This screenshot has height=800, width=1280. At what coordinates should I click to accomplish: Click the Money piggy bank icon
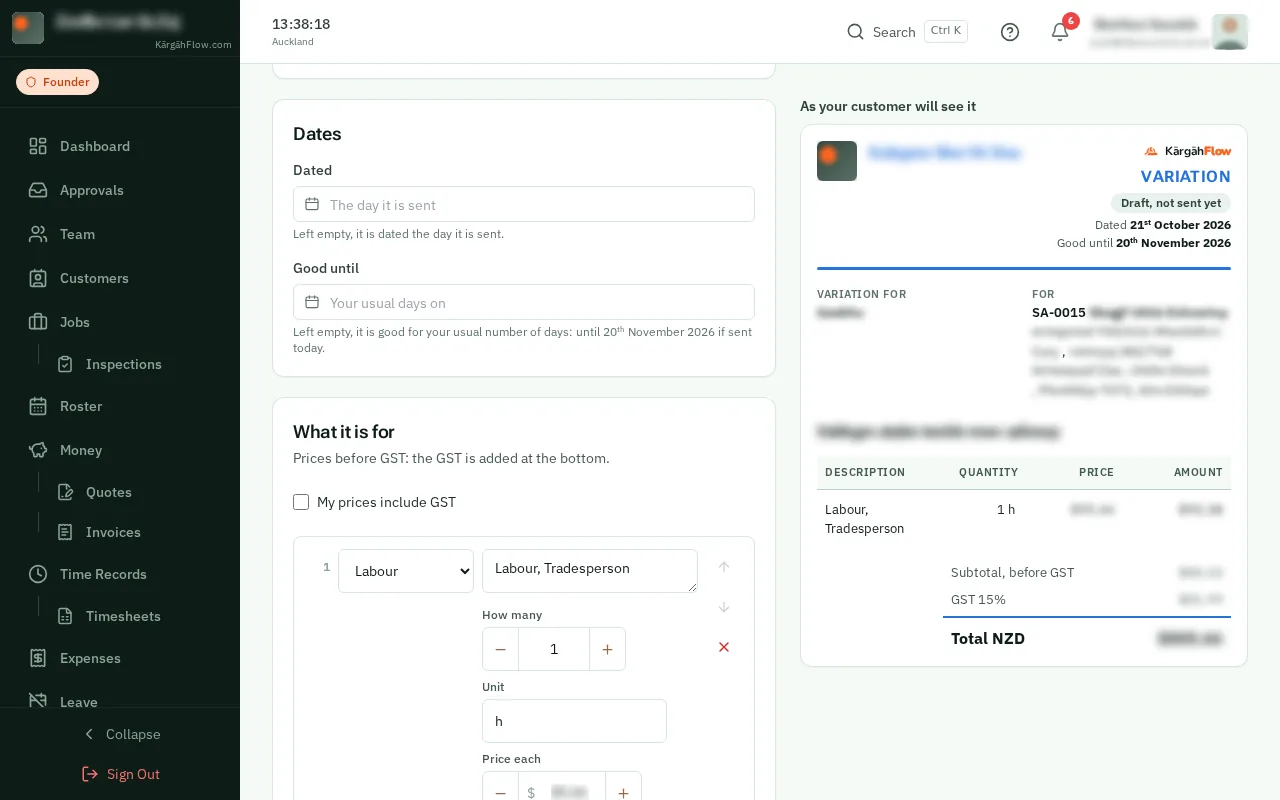click(x=38, y=450)
